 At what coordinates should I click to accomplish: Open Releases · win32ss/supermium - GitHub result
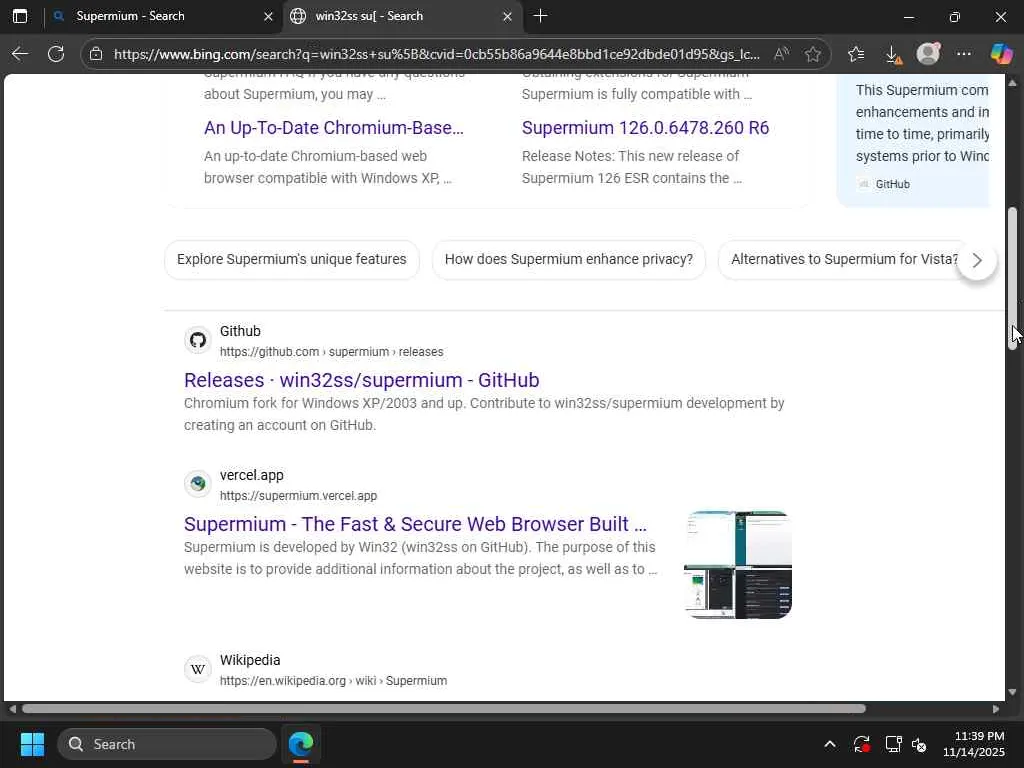361,380
